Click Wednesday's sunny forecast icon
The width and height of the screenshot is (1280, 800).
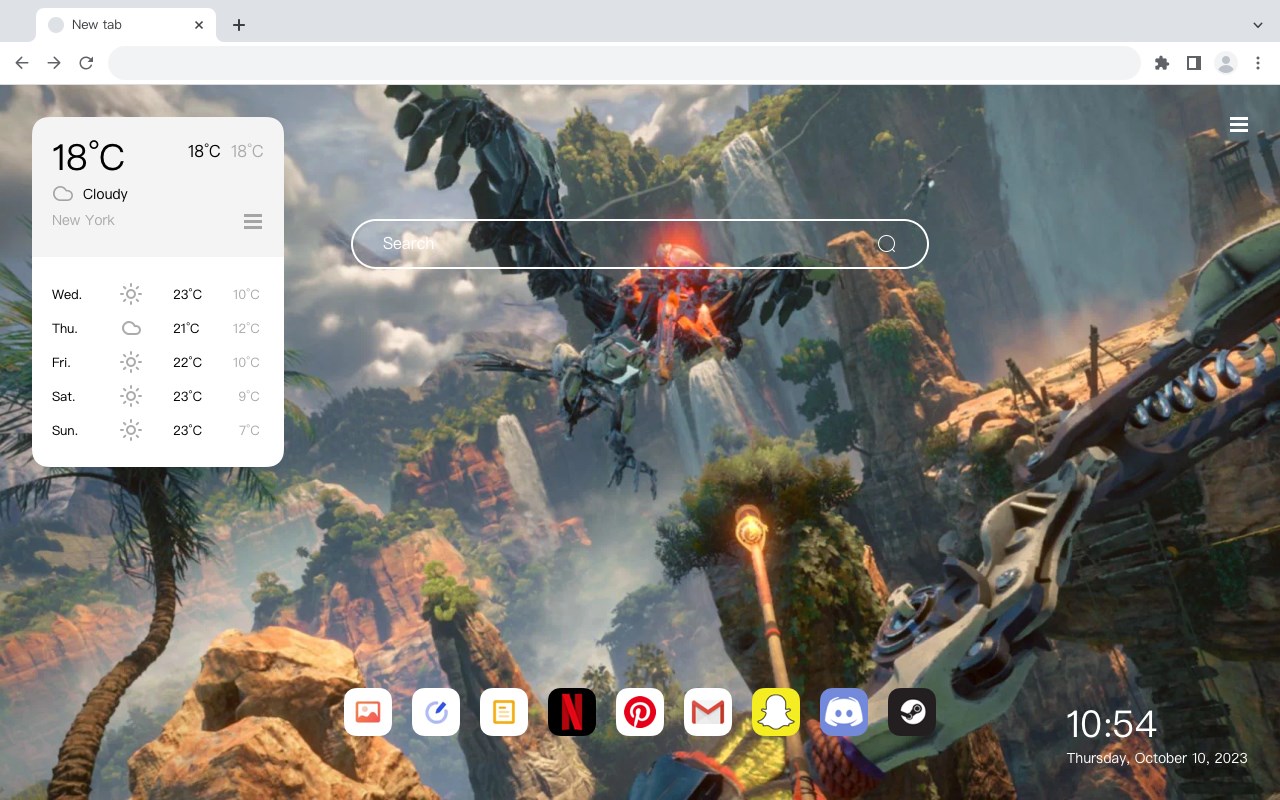pos(131,294)
